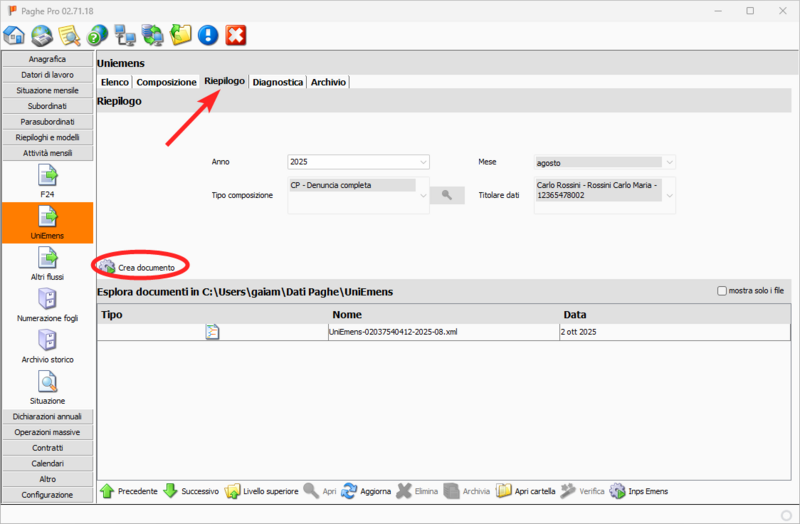Open Numerazione fogli in the sidebar
This screenshot has height=524, width=800.
[48, 305]
